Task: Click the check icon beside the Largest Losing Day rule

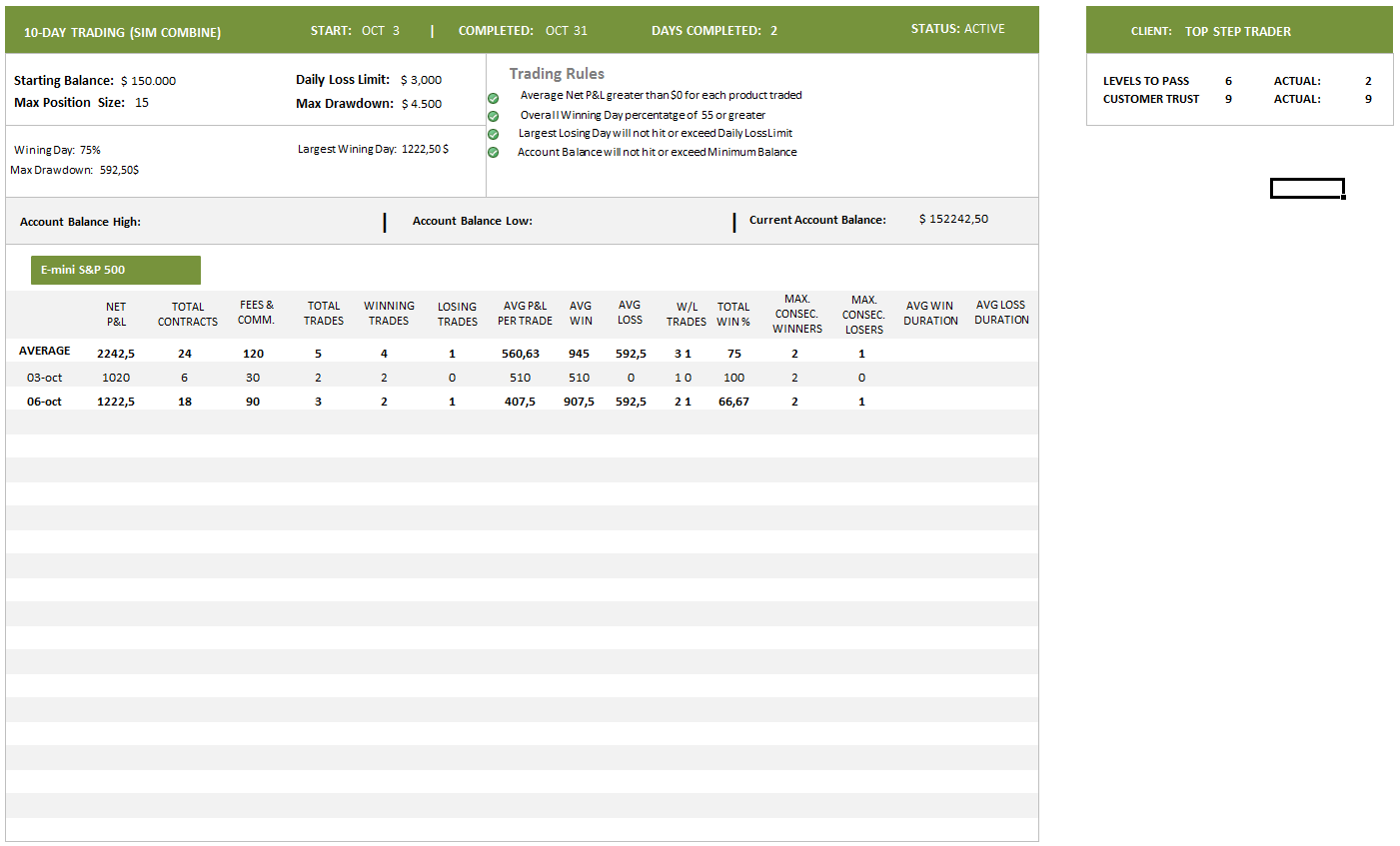Action: [x=493, y=134]
